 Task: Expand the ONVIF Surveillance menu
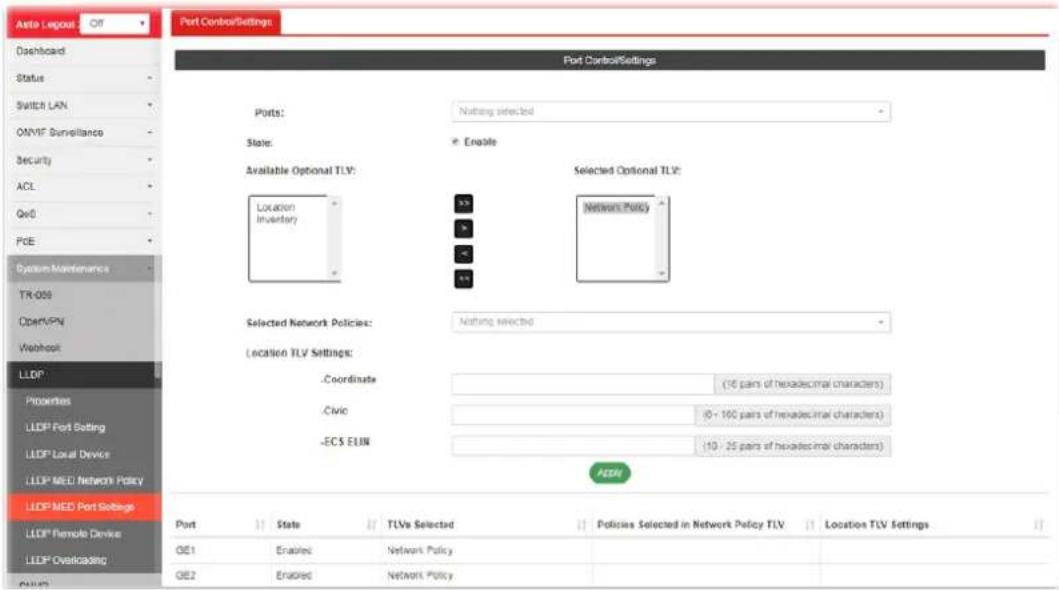pos(84,132)
